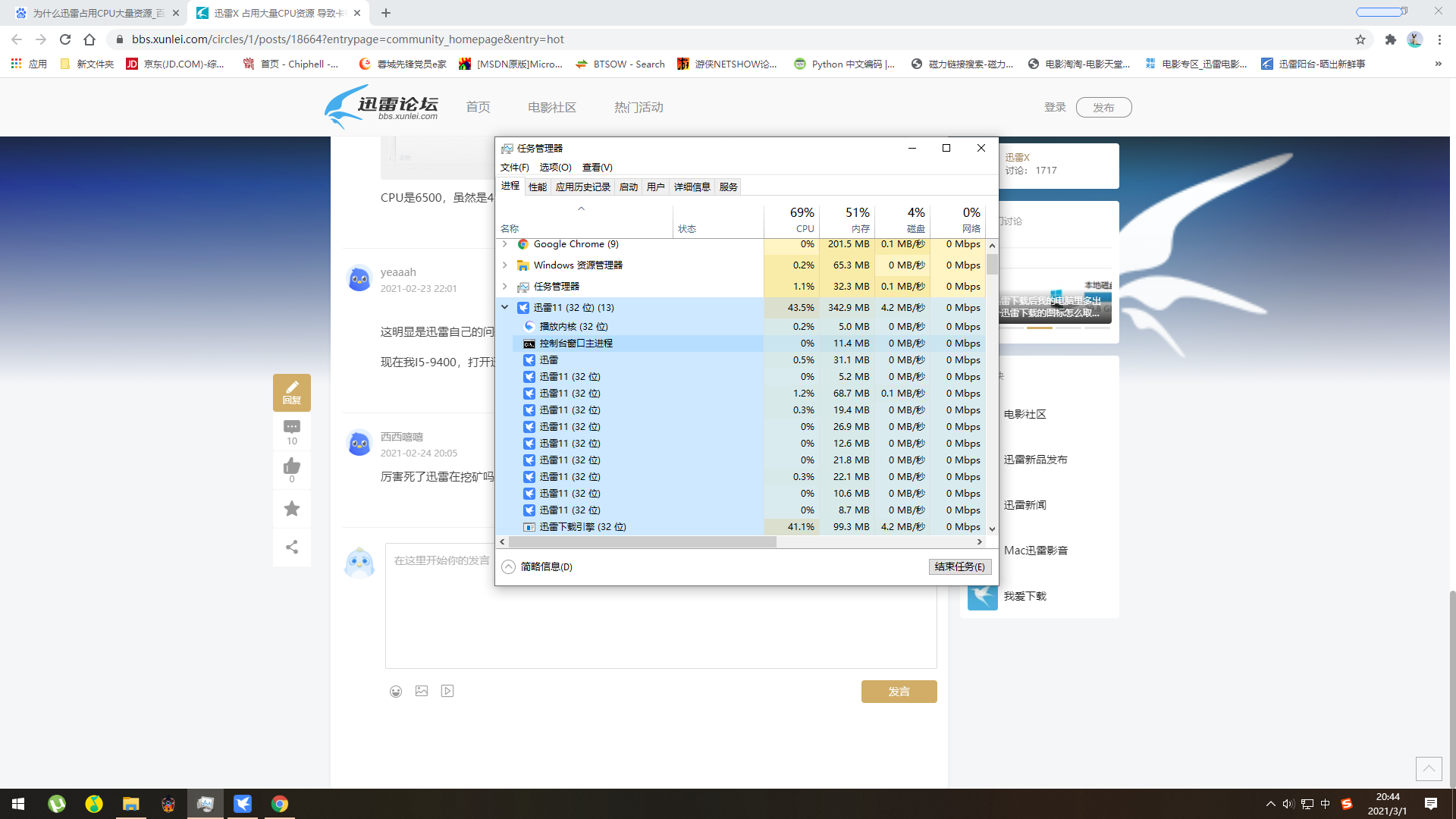Click 登录 link
Viewport: 1456px width, 819px height.
[1055, 108]
